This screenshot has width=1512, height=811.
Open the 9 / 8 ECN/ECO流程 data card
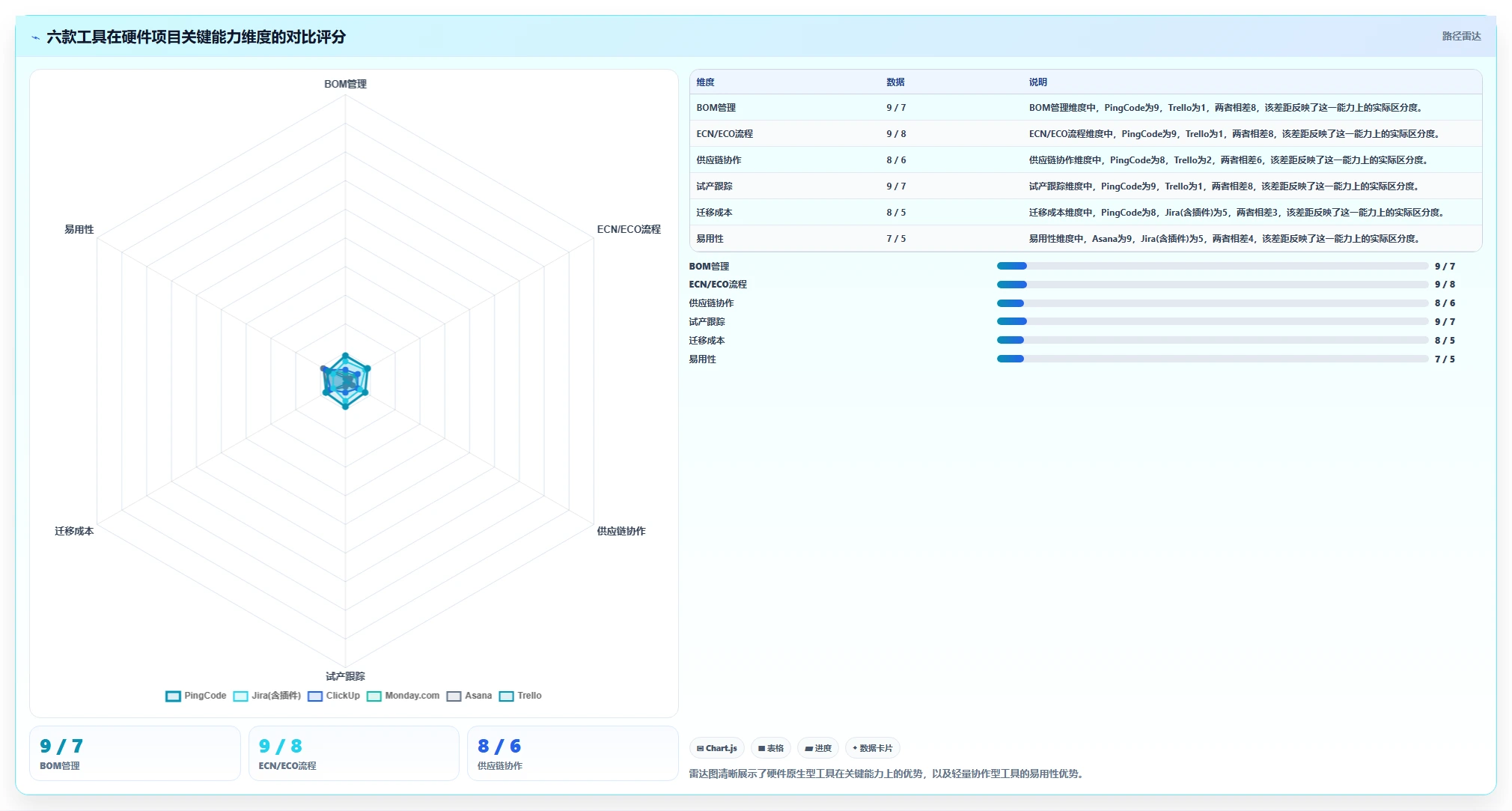353,753
